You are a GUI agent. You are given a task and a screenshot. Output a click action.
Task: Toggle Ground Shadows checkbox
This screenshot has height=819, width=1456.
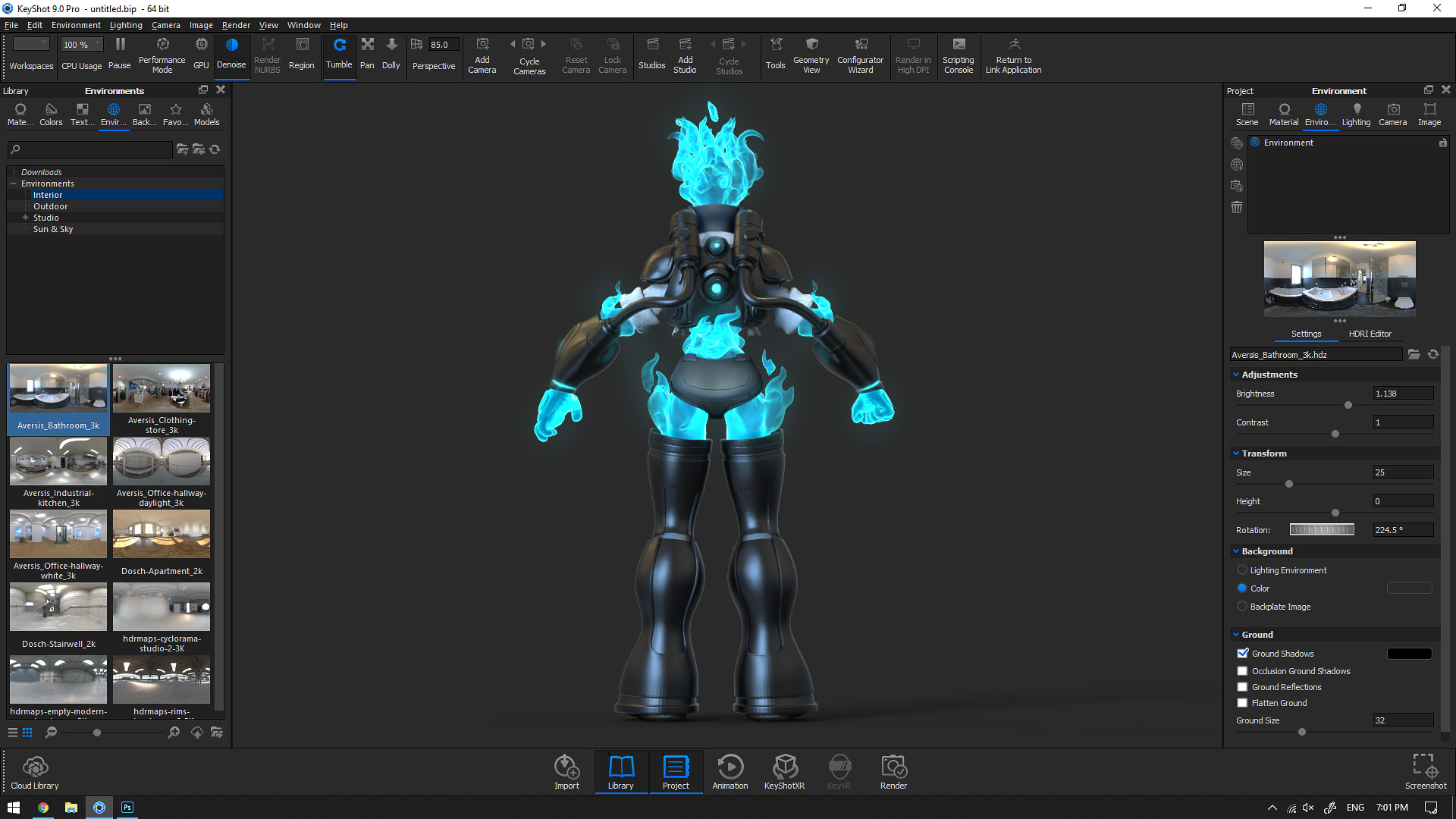pos(1242,653)
